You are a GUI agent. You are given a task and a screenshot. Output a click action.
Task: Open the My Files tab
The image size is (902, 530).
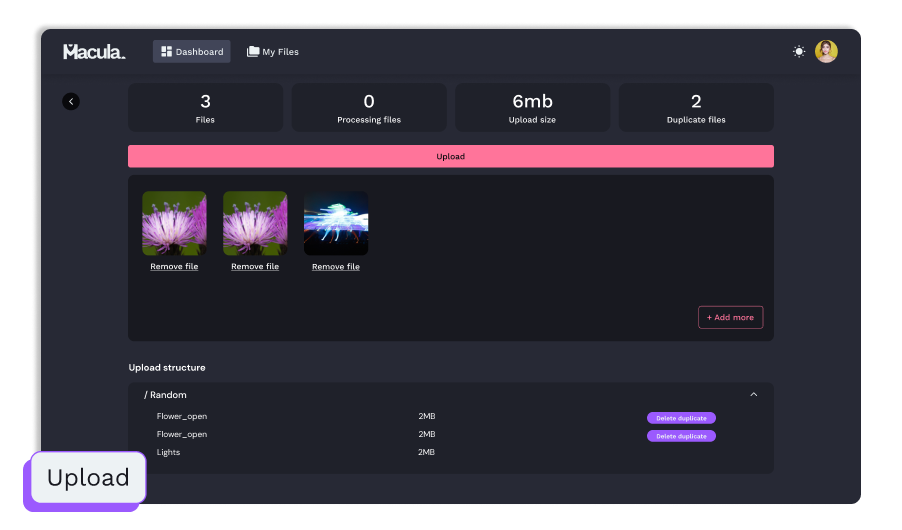[273, 52]
